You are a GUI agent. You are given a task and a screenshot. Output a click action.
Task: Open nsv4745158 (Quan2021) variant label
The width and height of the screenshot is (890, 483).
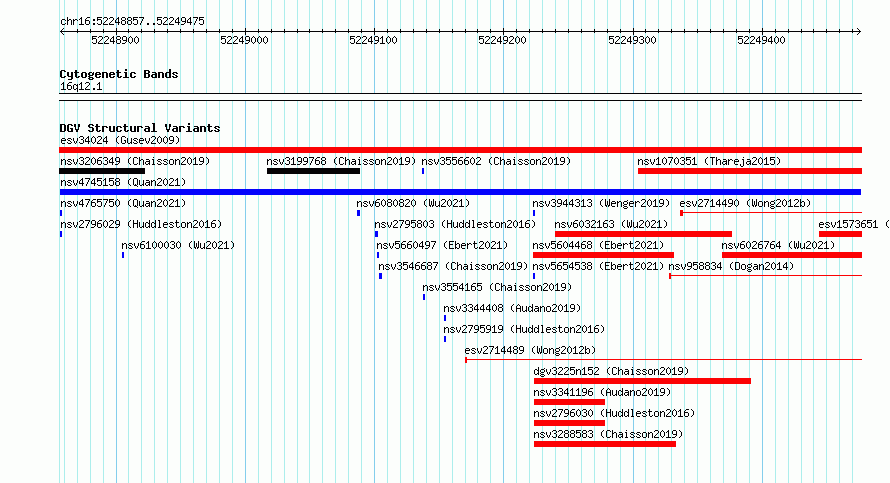[123, 182]
